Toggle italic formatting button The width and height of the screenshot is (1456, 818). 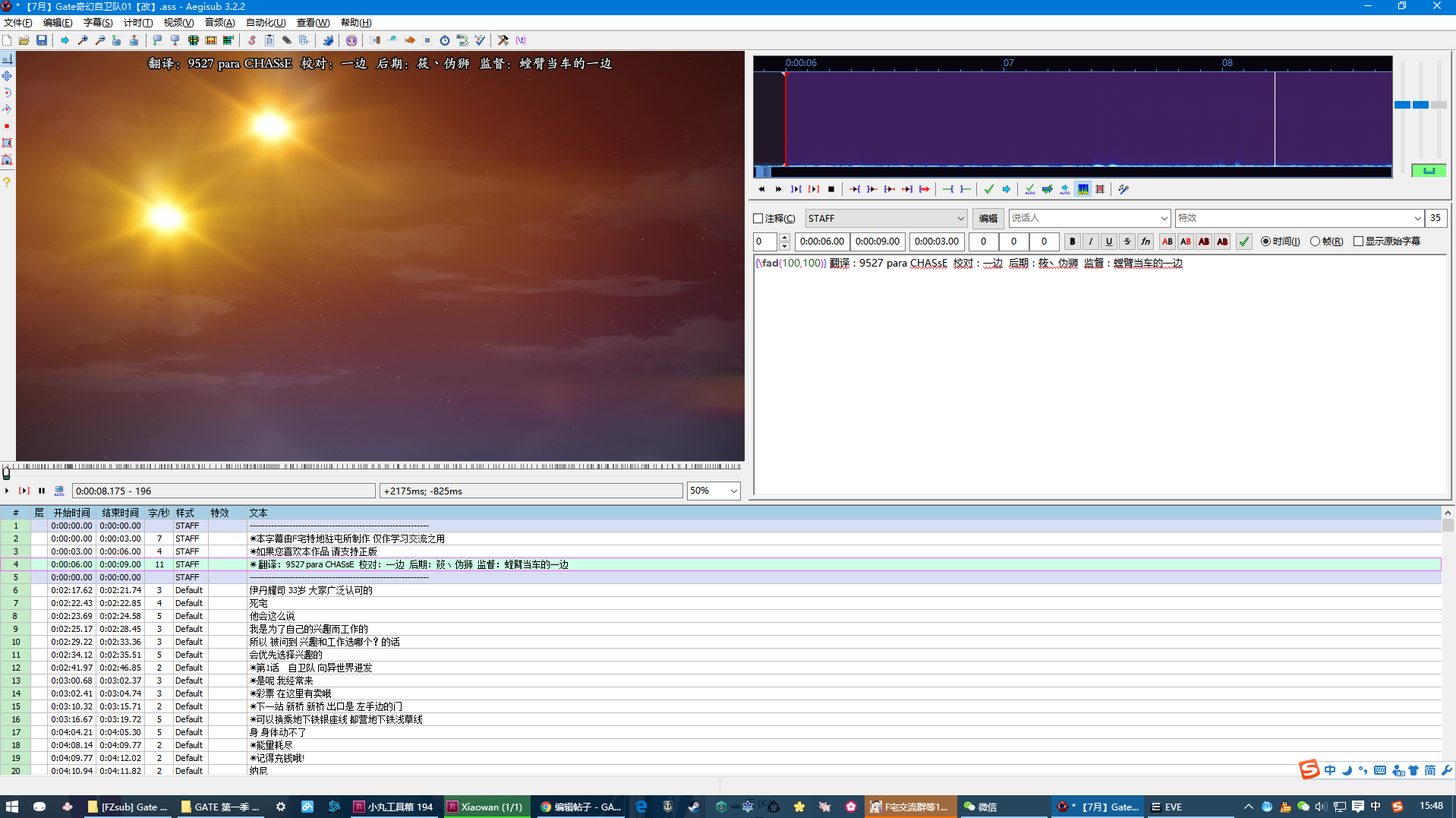coord(1091,242)
